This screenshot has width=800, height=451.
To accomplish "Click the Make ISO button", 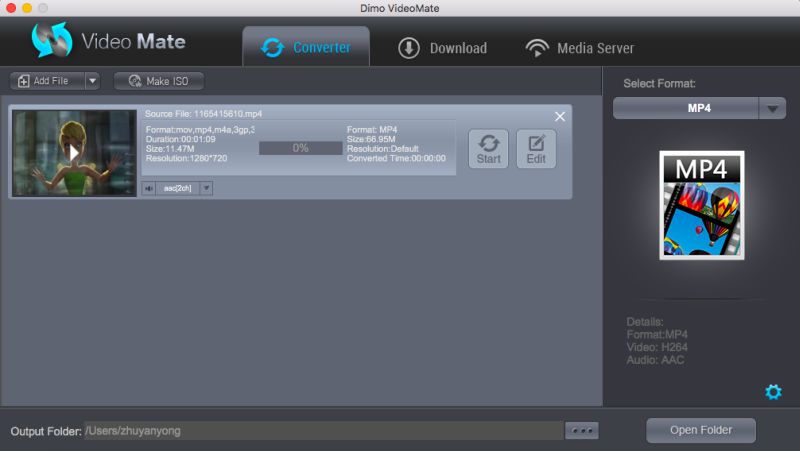I will coord(159,81).
